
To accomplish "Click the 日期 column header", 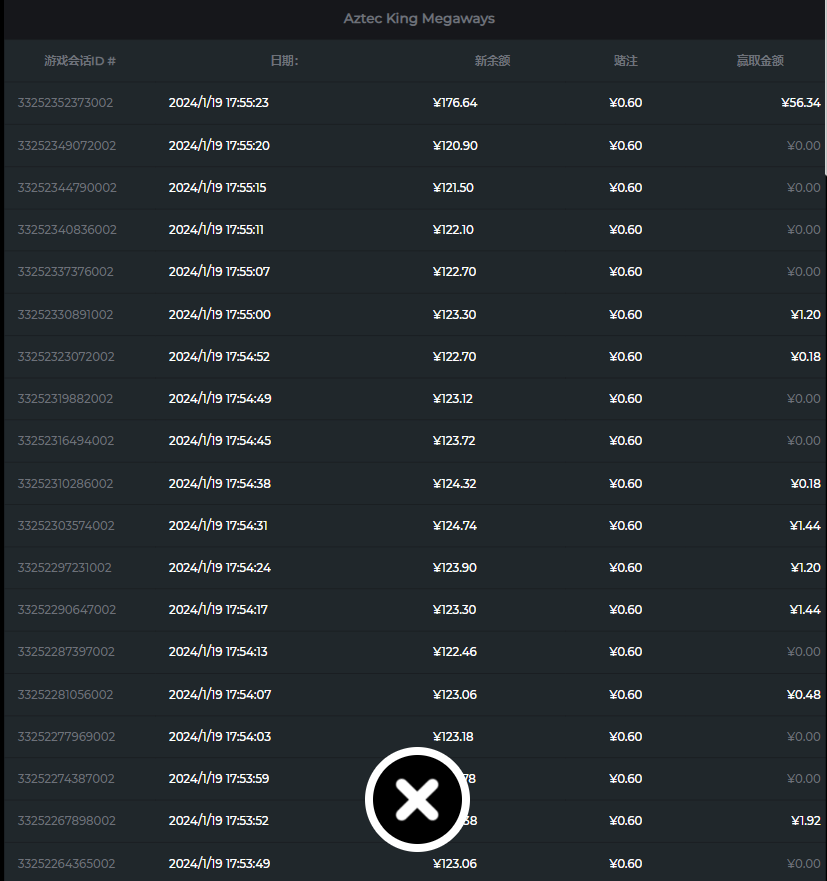I will pyautogui.click(x=284, y=61).
